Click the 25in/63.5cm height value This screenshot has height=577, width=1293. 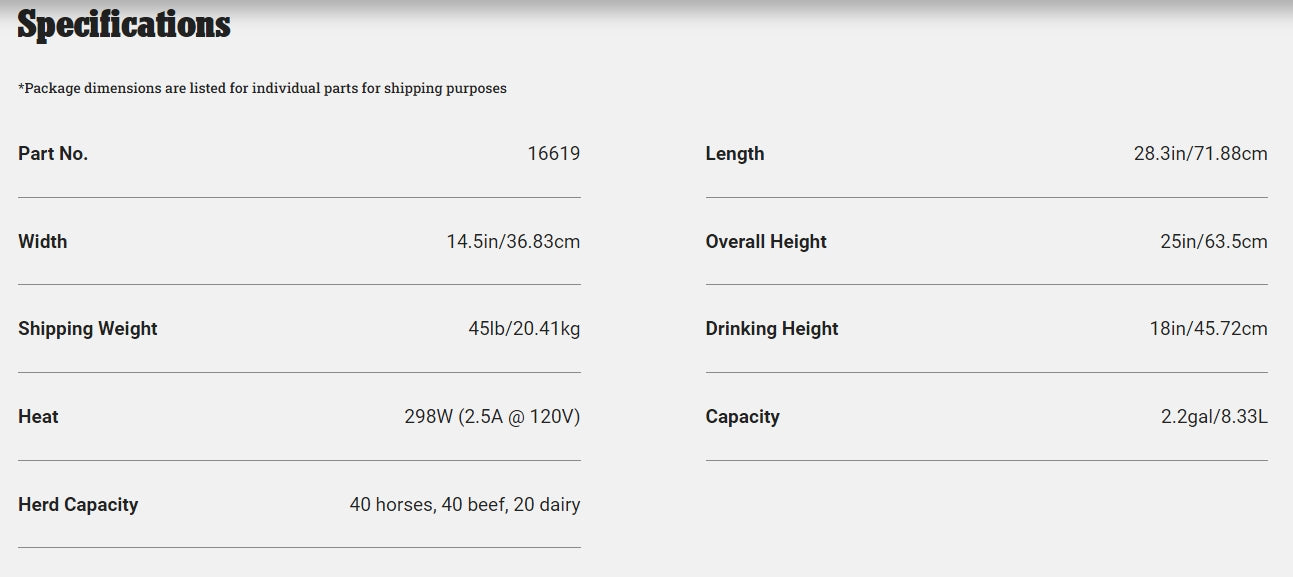pos(1214,242)
